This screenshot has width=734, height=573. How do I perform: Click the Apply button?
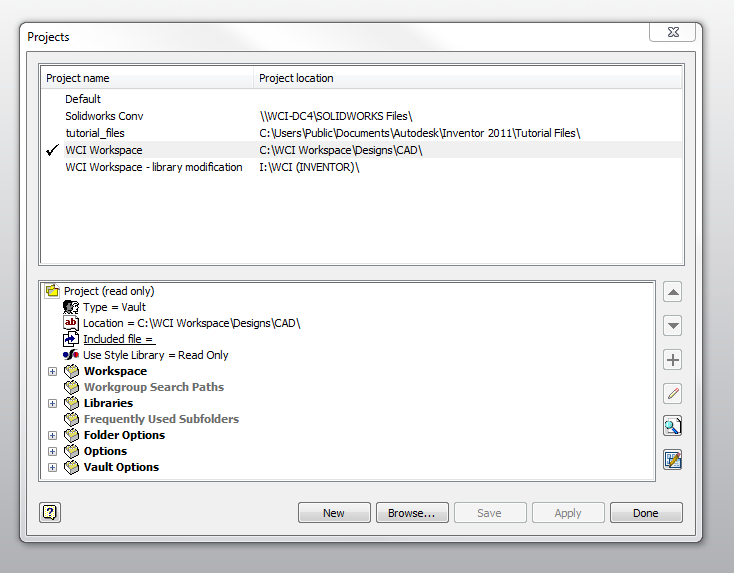tap(568, 513)
